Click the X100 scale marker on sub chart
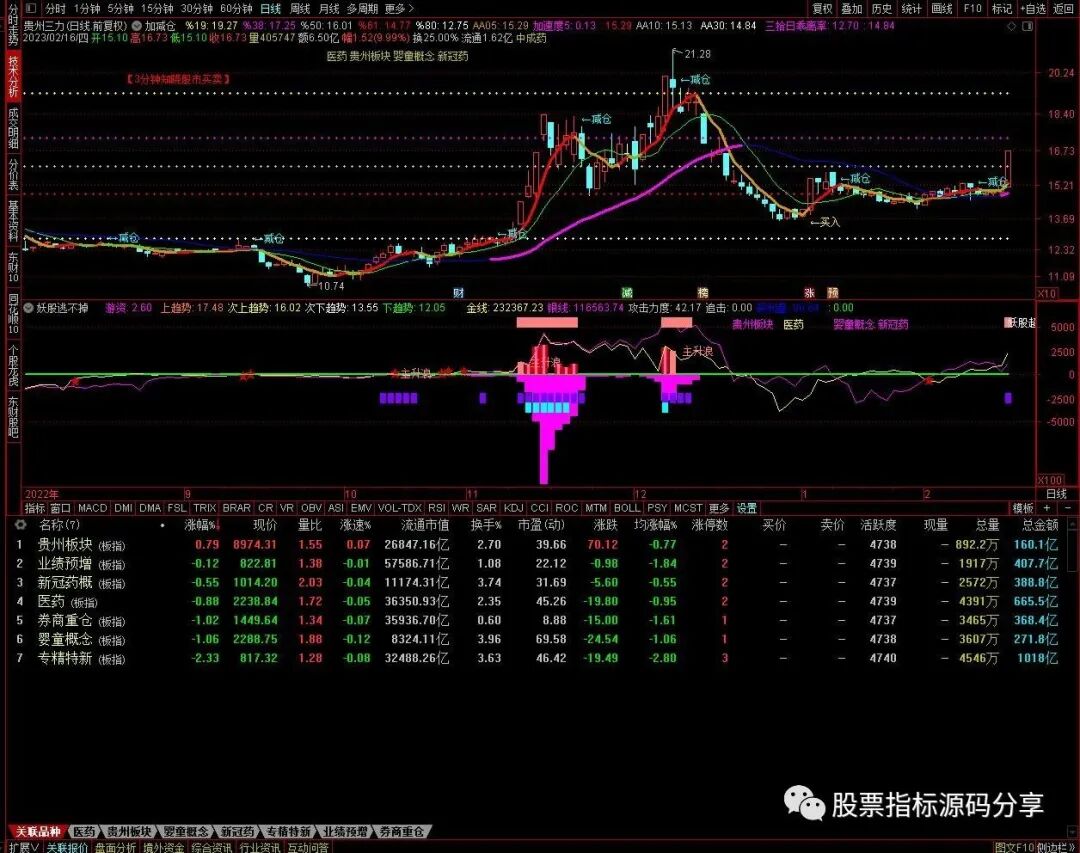Image resolution: width=1080 pixels, height=853 pixels. pyautogui.click(x=1049, y=480)
